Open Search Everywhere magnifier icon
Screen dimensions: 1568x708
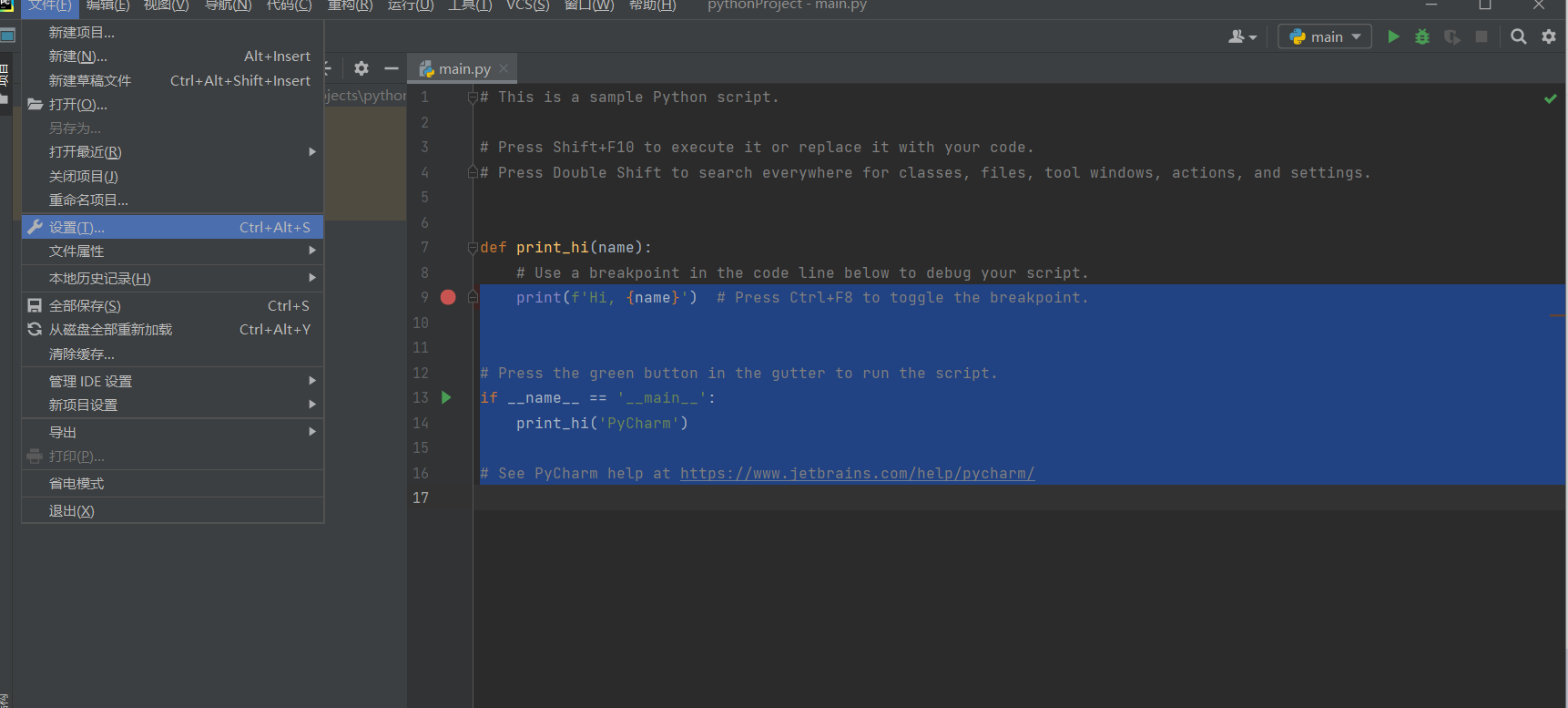click(1519, 36)
